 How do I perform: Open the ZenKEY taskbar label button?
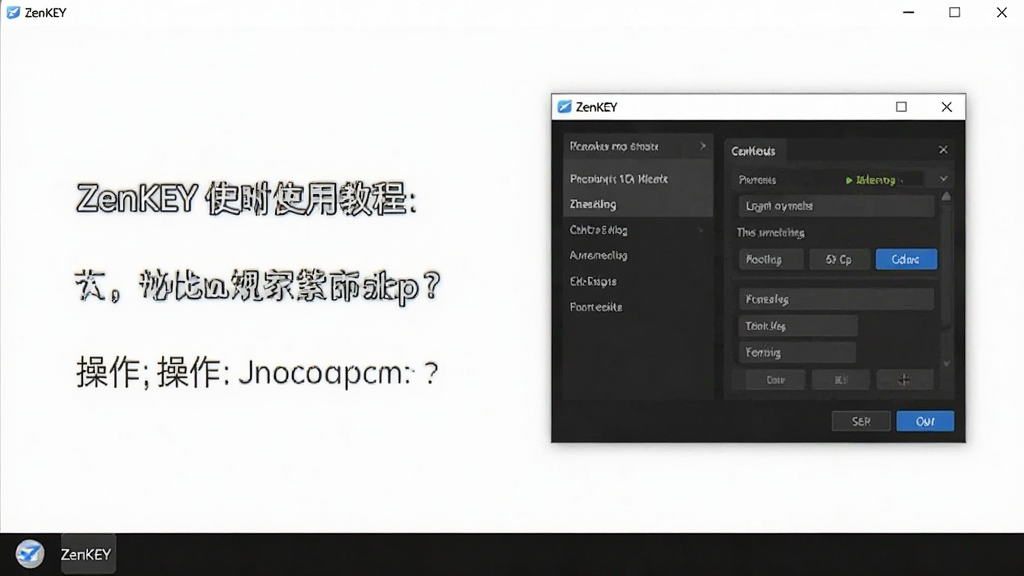click(x=88, y=554)
